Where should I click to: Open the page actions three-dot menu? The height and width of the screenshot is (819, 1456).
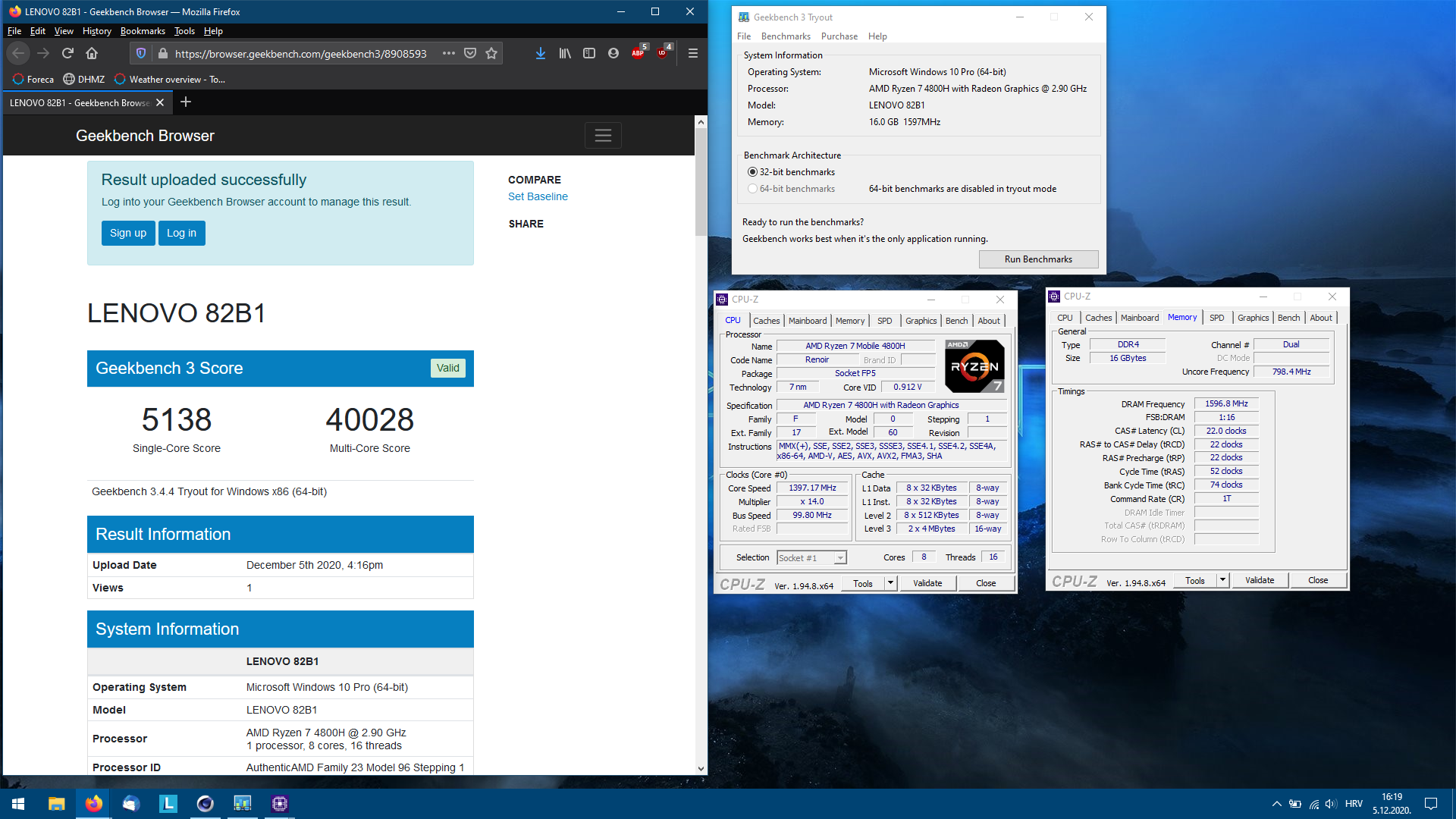[x=449, y=53]
